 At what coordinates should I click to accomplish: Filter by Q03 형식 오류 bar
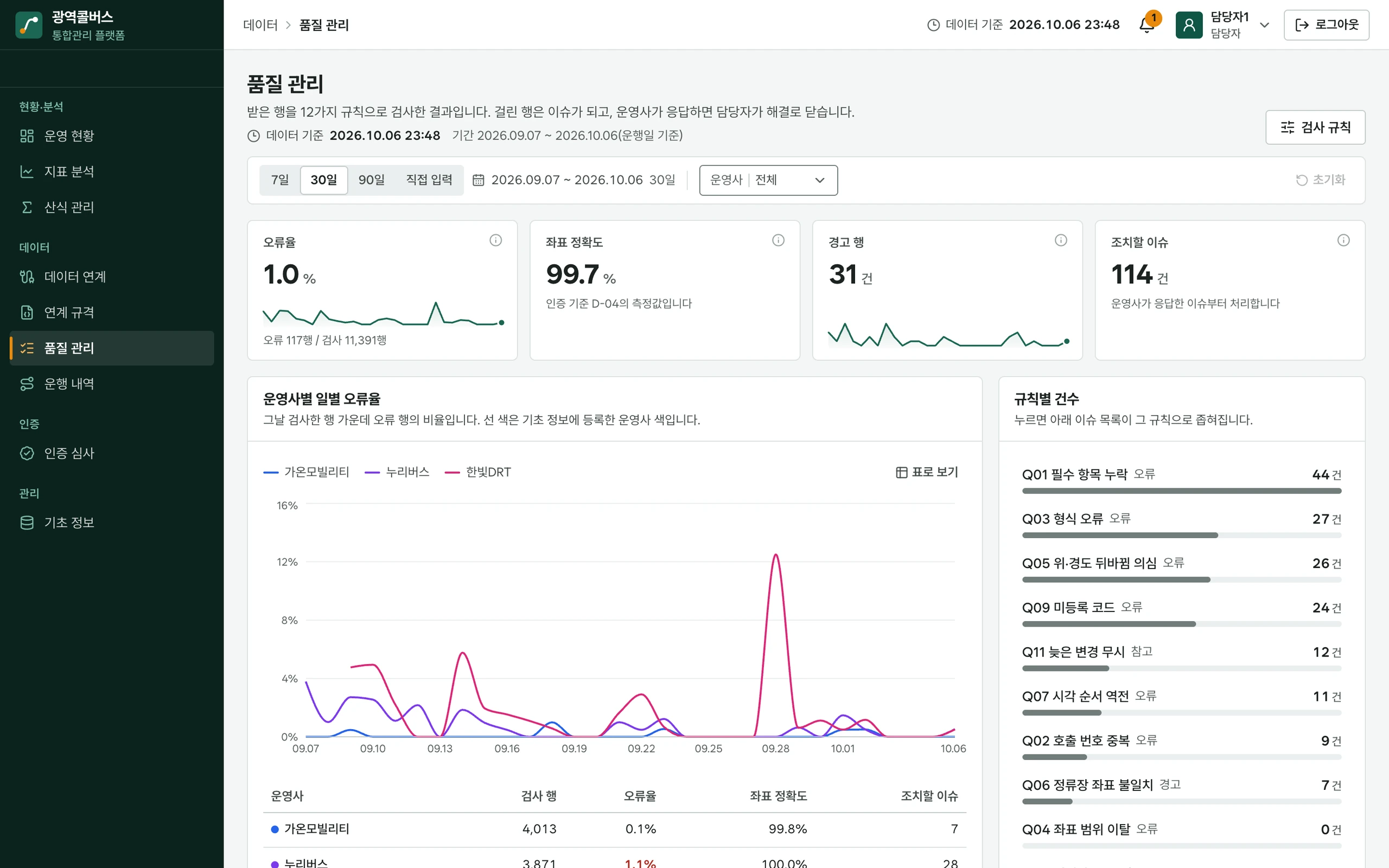click(1181, 535)
